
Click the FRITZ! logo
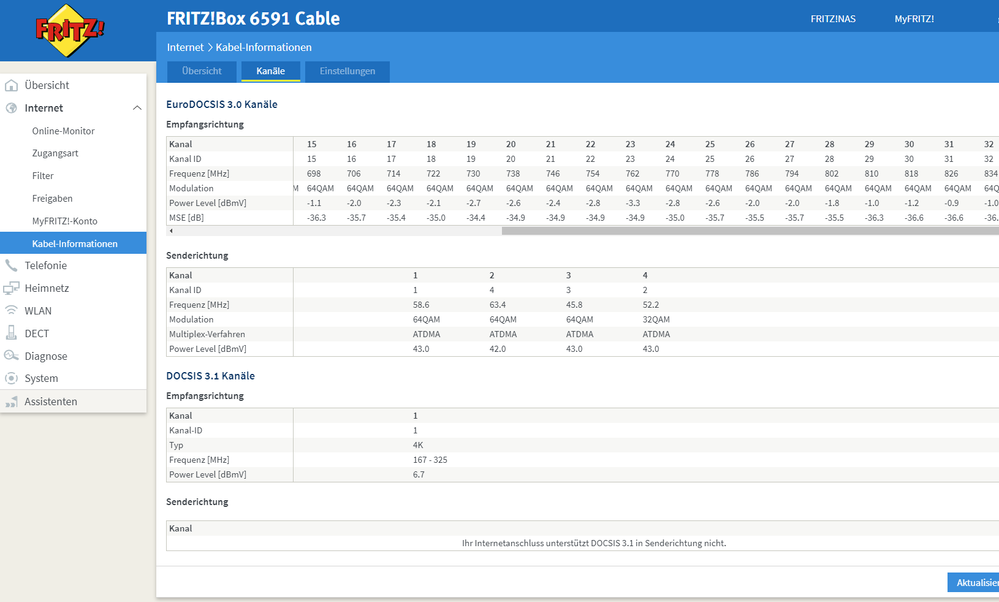(69, 30)
